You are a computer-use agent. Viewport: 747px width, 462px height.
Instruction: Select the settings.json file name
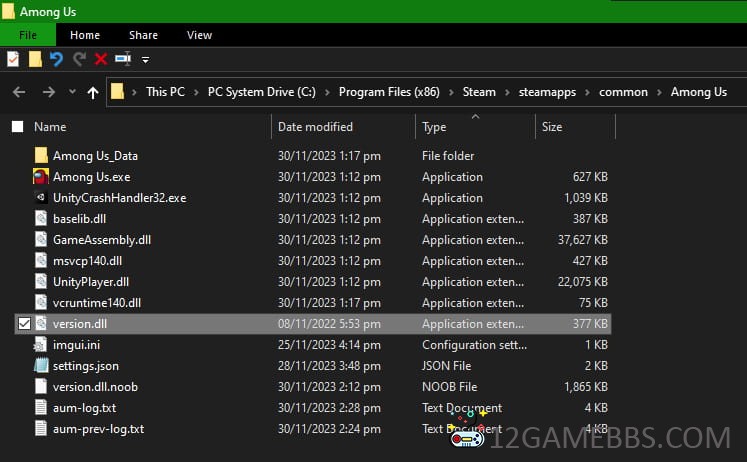[86, 366]
